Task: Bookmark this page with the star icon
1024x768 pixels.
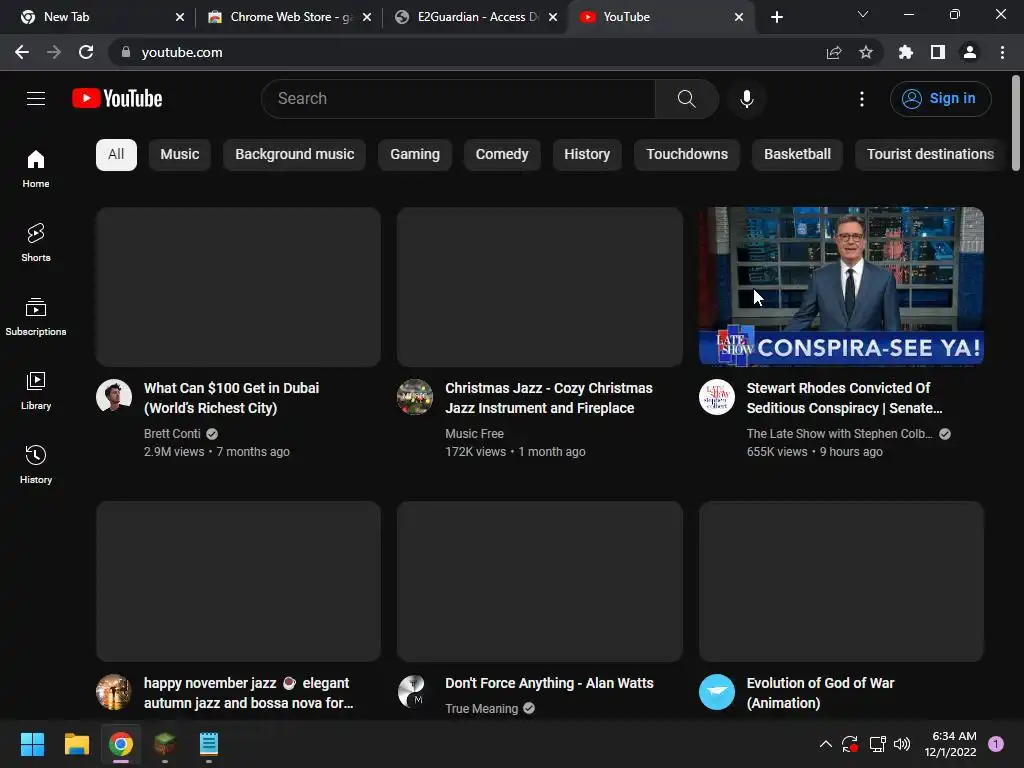Action: point(865,52)
